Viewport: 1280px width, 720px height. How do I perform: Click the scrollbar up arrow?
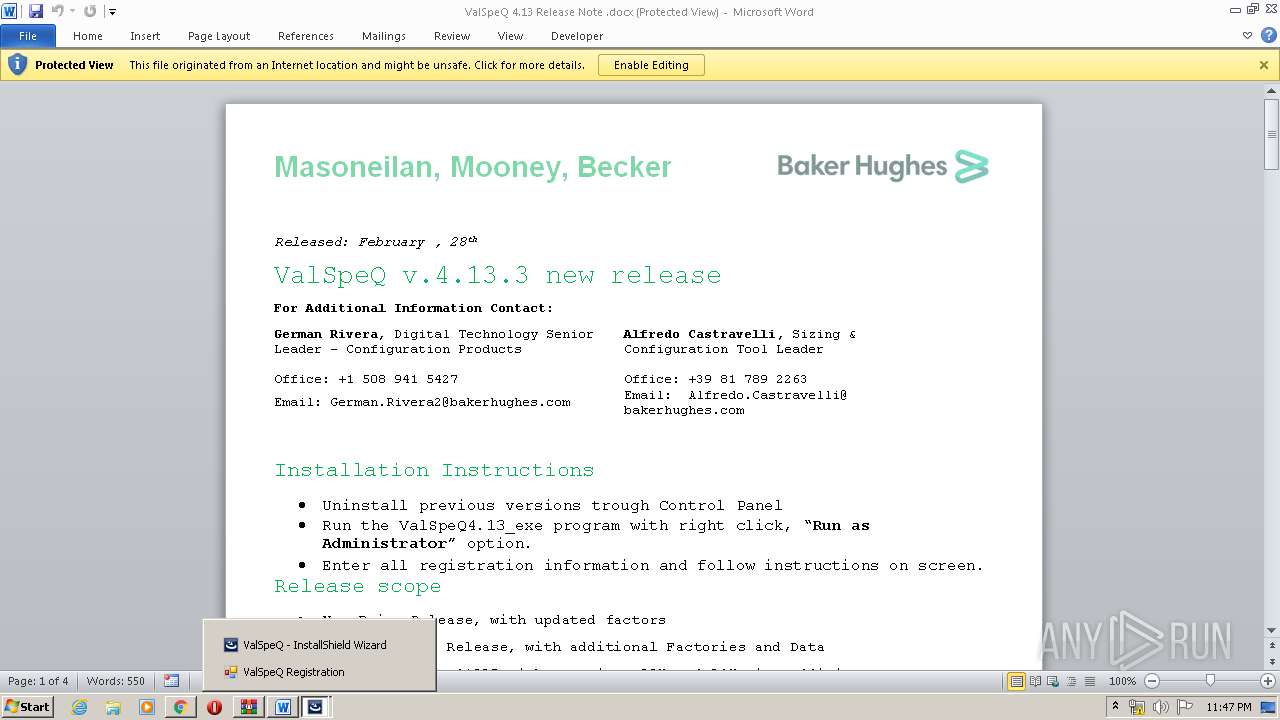pyautogui.click(x=1271, y=93)
